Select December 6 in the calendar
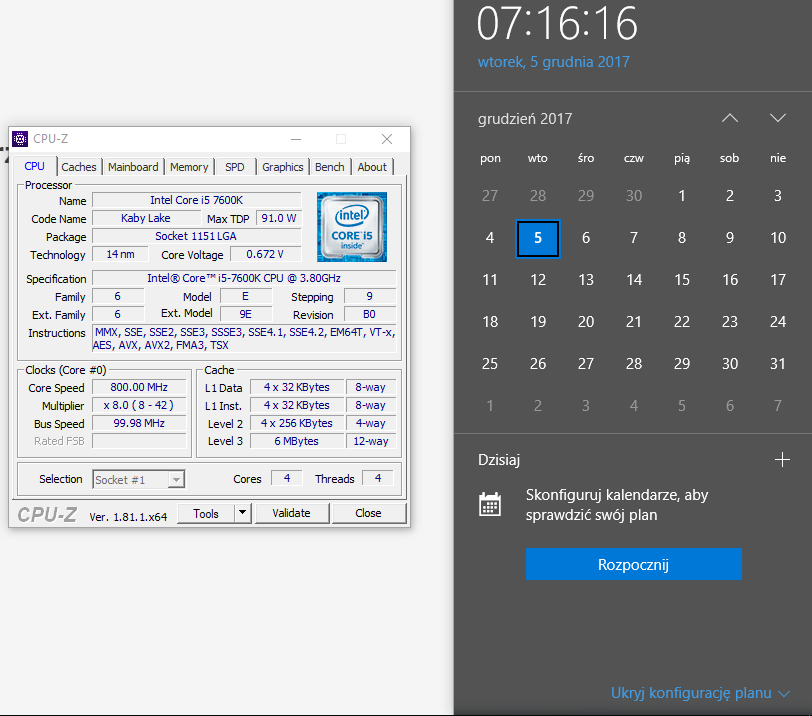 [x=586, y=238]
